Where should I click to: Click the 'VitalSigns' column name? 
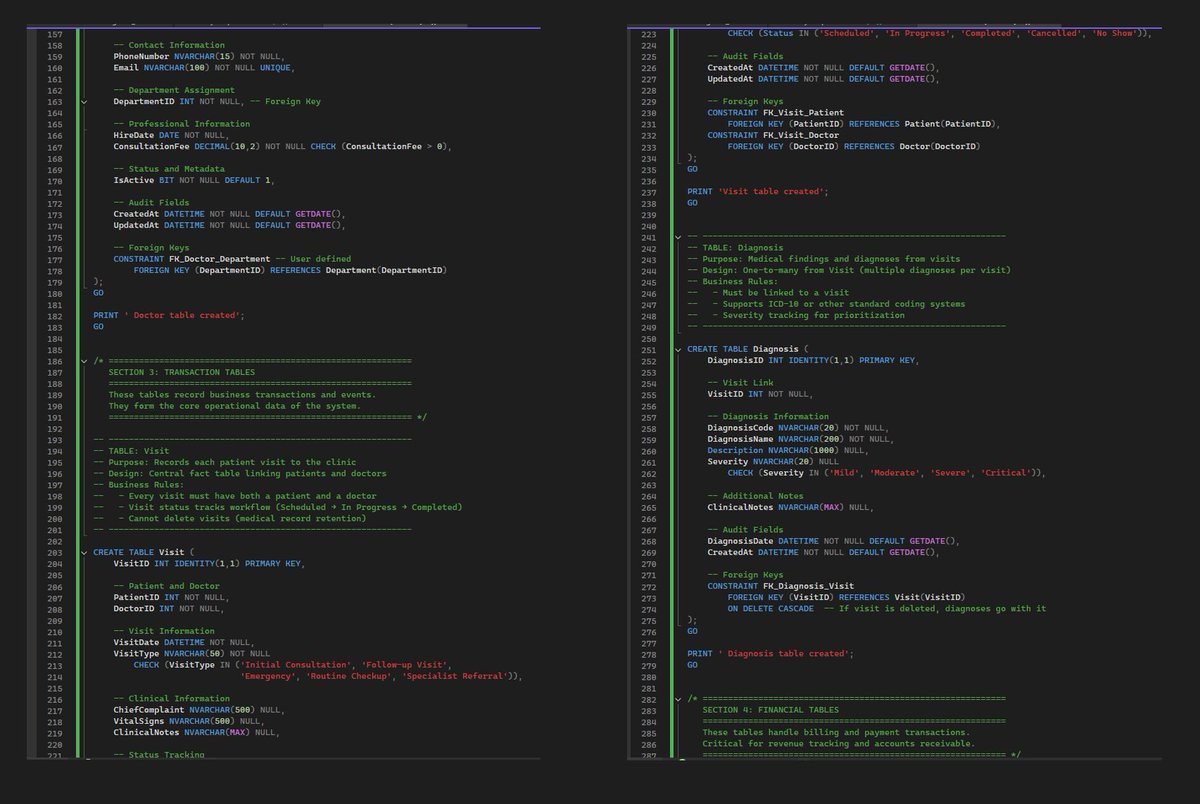point(139,721)
